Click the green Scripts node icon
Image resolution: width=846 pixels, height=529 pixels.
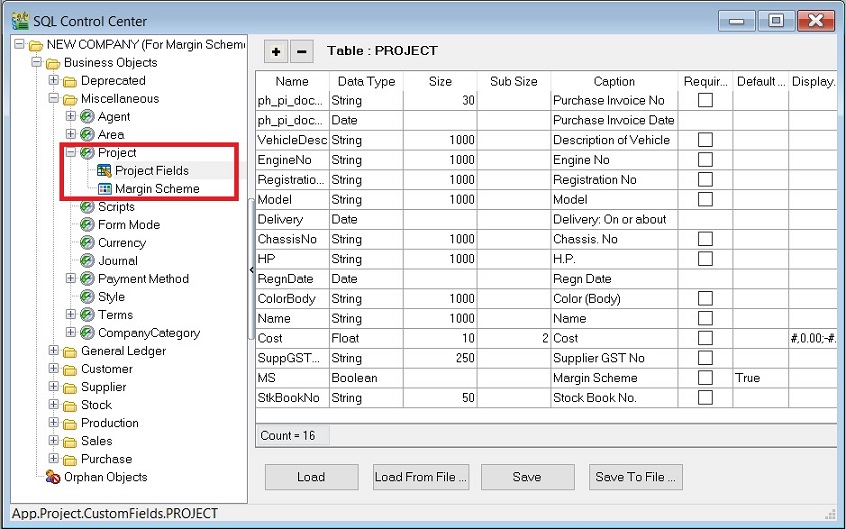point(87,207)
